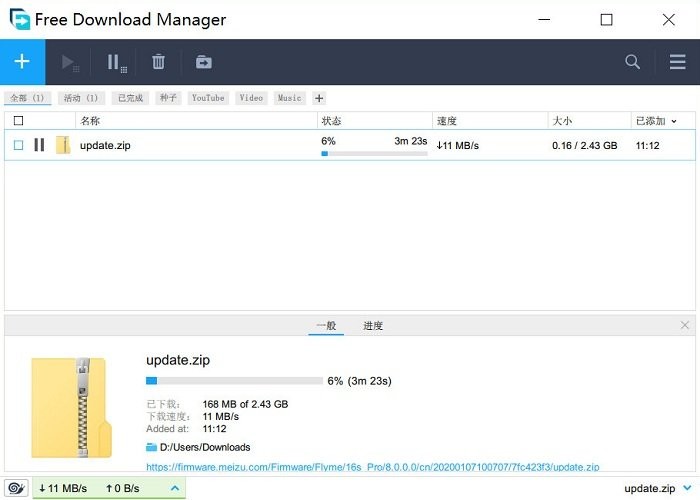Delete selected download with trash icon

(x=158, y=62)
